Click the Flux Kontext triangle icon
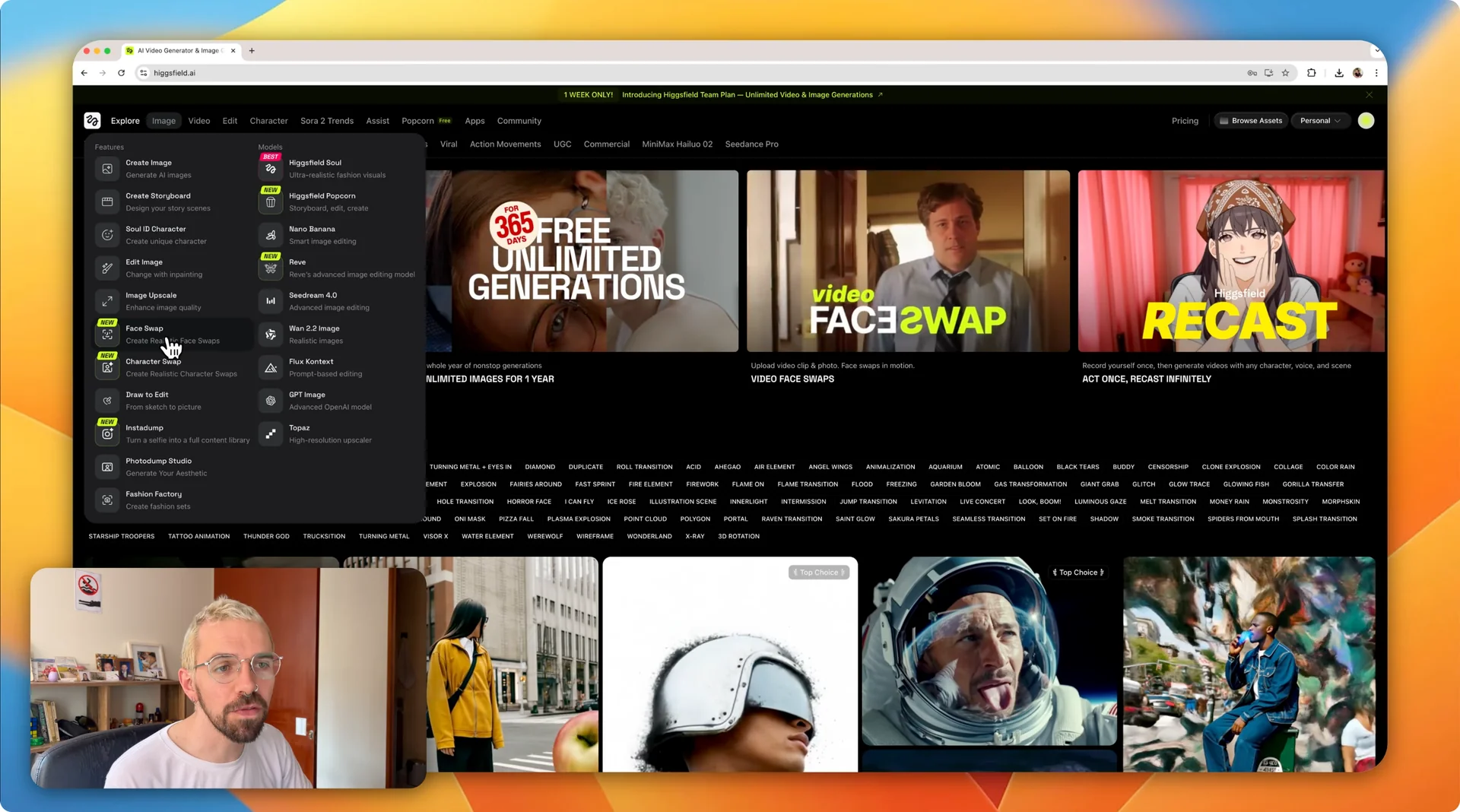Viewport: 1460px width, 812px height. [x=271, y=368]
